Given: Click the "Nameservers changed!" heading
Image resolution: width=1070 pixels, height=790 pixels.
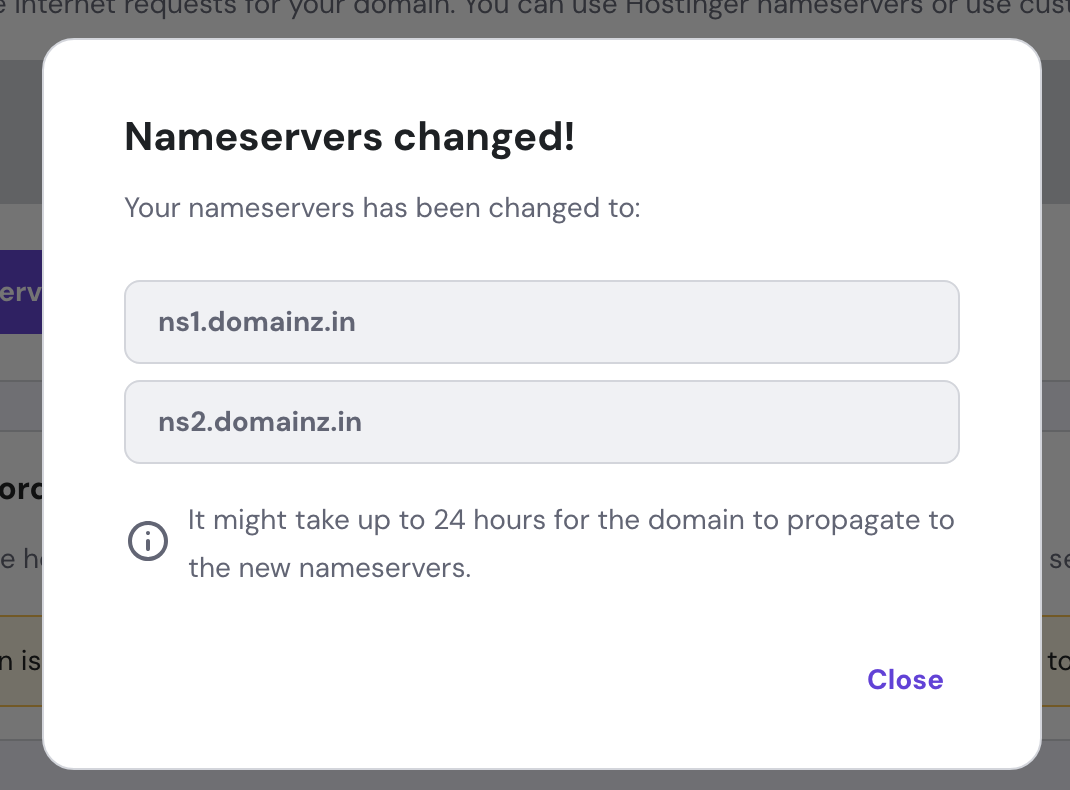Looking at the screenshot, I should point(349,137).
